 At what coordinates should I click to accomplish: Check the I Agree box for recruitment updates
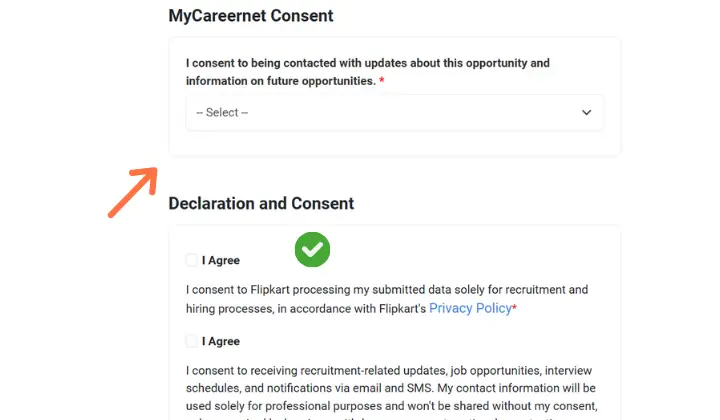[x=191, y=341]
